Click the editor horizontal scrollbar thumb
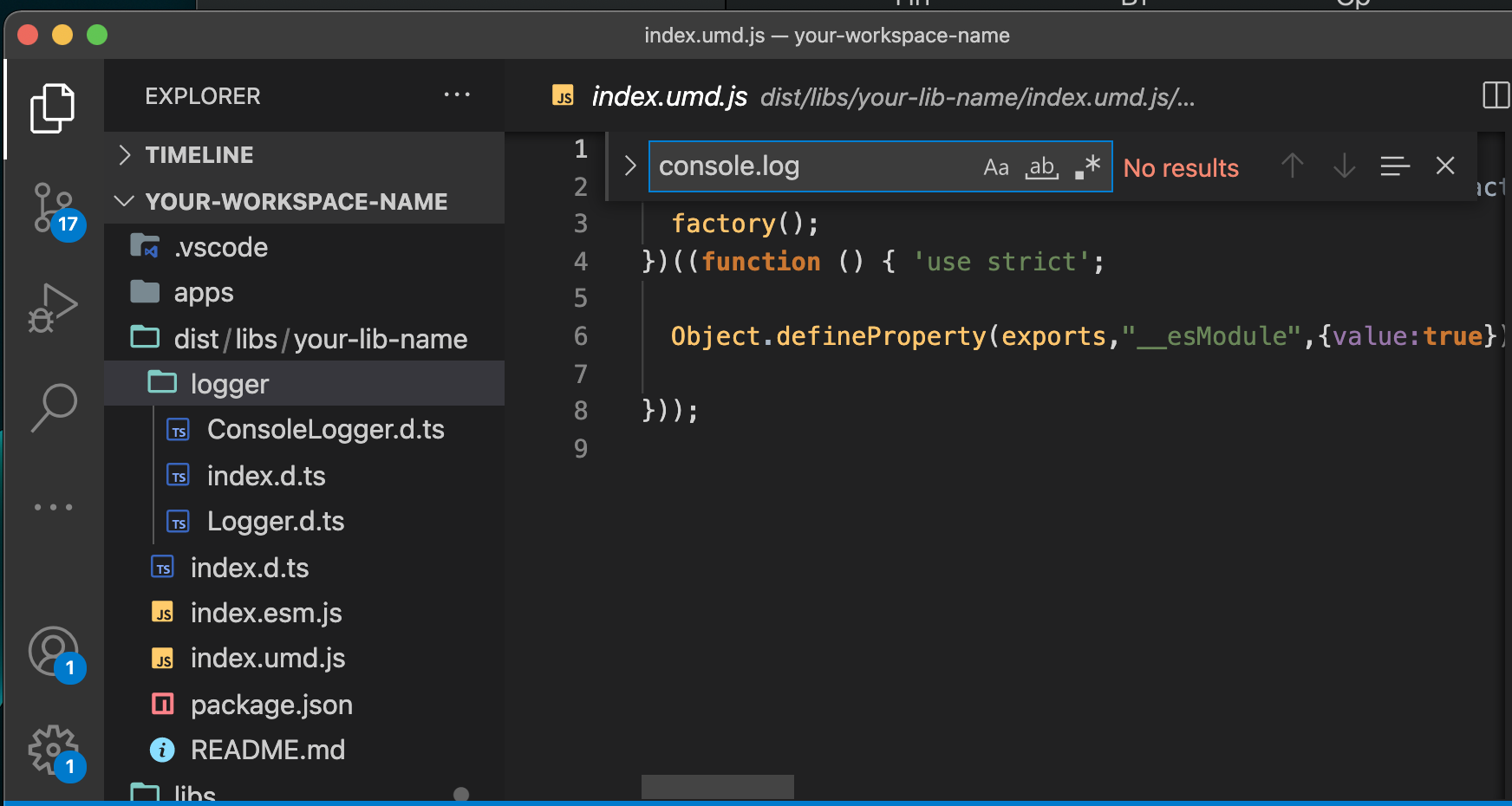The width and height of the screenshot is (1512, 806). click(718, 787)
